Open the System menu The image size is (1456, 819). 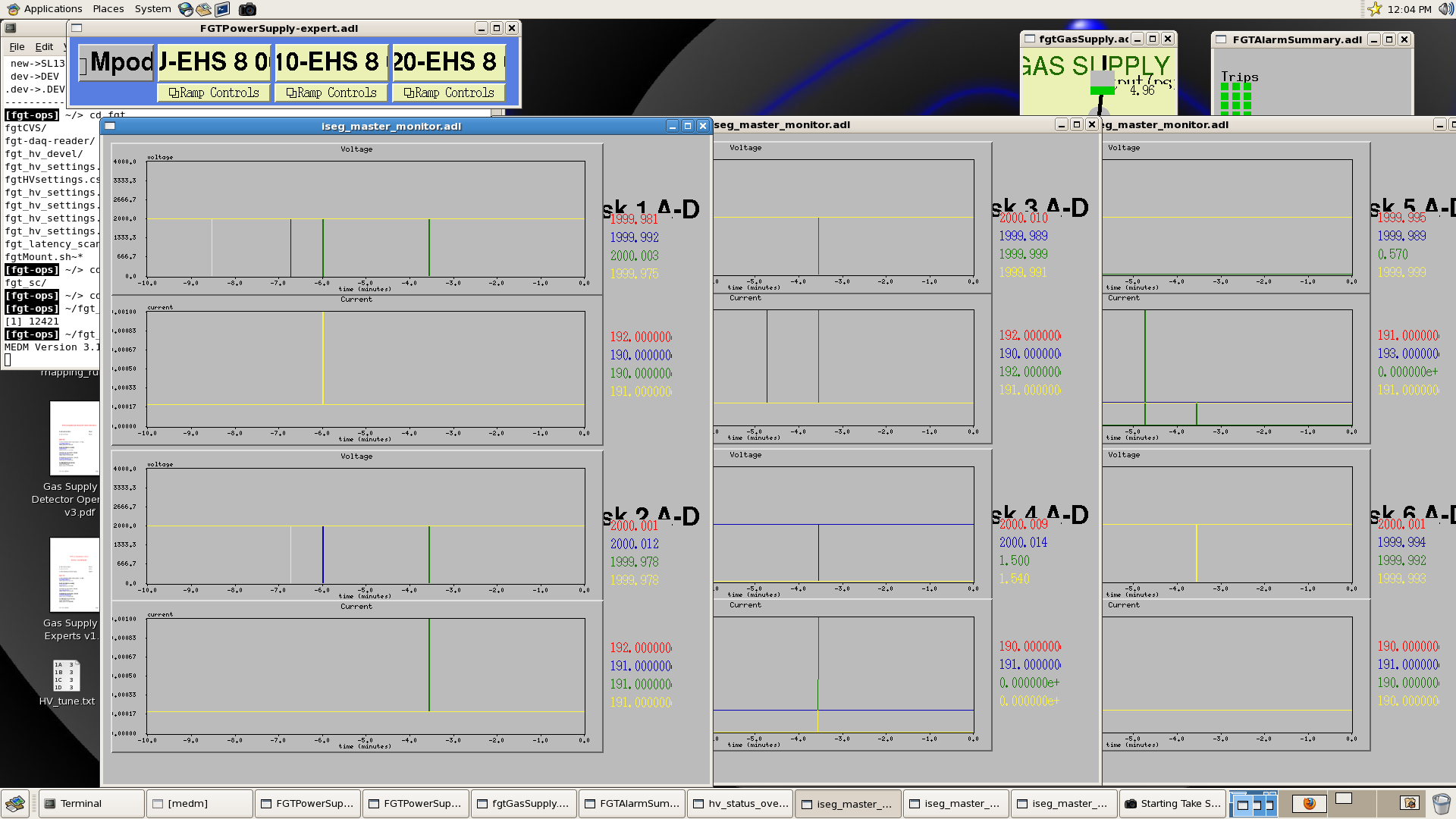click(152, 9)
